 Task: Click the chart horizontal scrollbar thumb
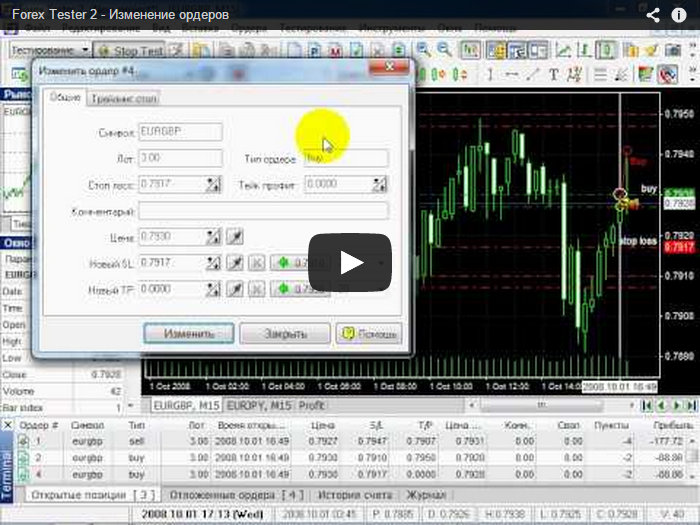541,405
